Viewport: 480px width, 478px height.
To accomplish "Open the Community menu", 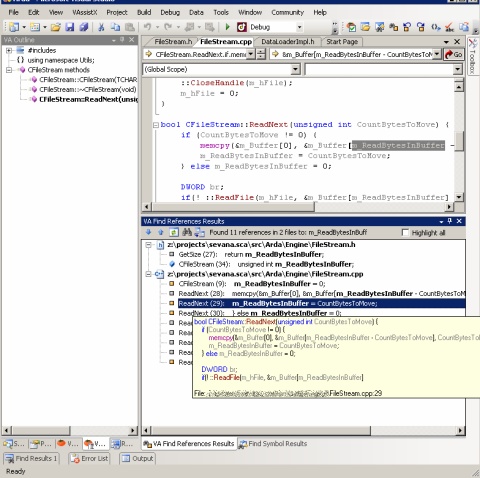I will click(x=287, y=13).
